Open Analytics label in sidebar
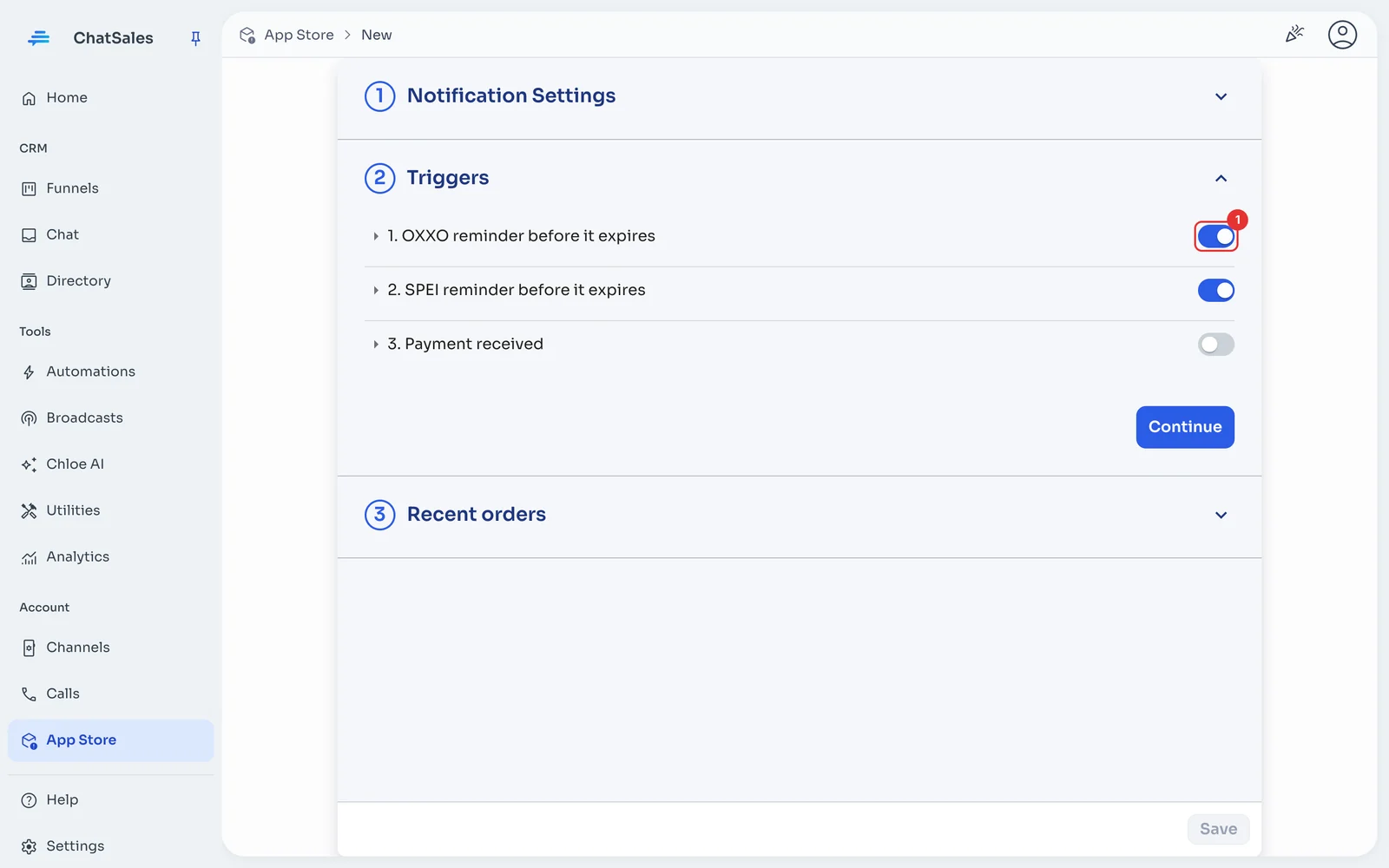This screenshot has height=868, width=1389. click(78, 556)
